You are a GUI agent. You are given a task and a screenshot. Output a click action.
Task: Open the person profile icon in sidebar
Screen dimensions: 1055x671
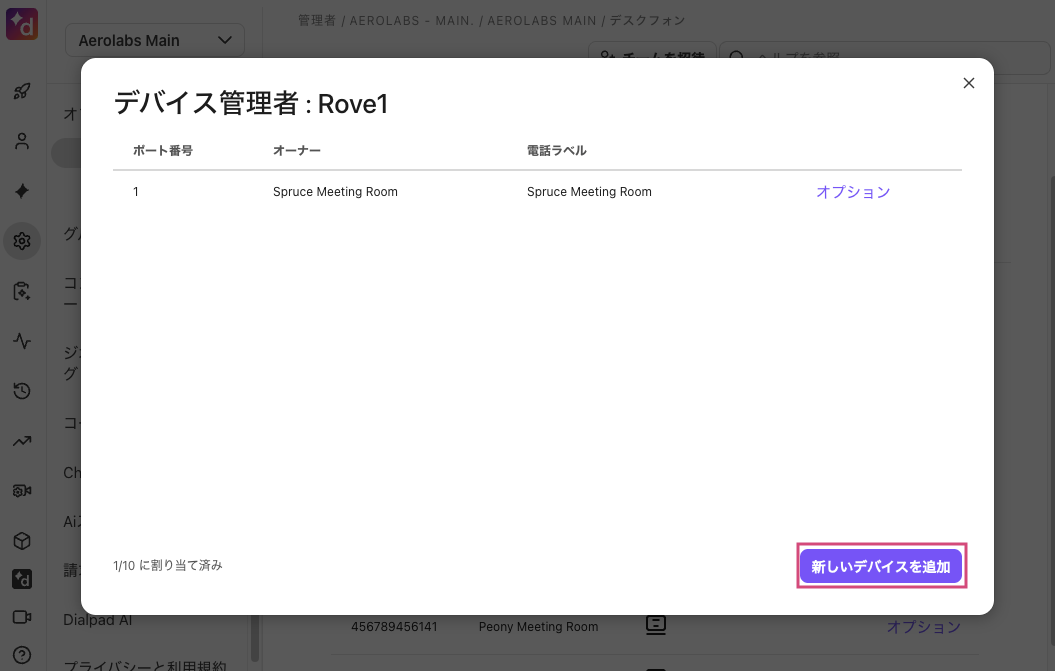22,141
